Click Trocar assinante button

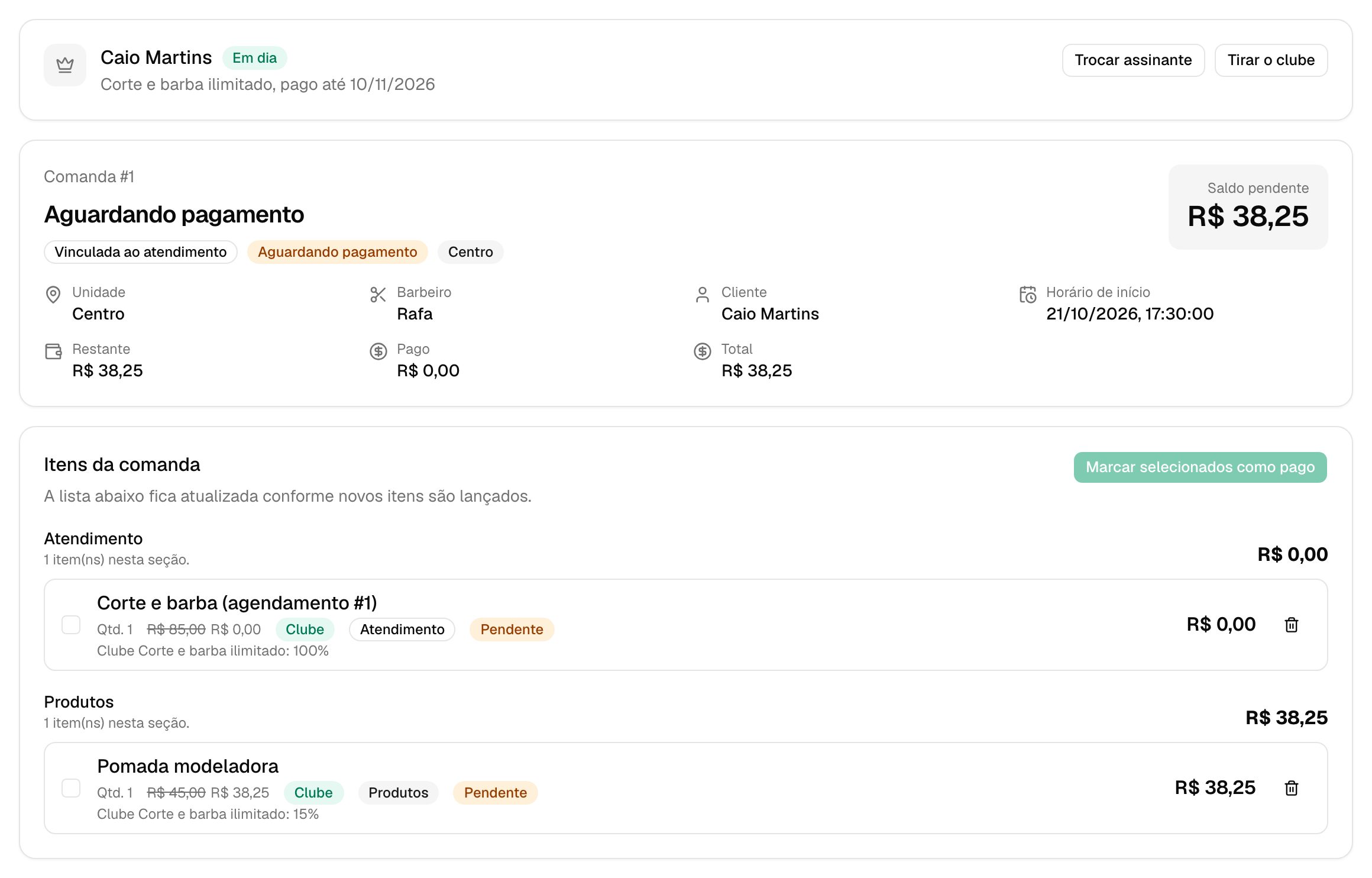coord(1133,60)
